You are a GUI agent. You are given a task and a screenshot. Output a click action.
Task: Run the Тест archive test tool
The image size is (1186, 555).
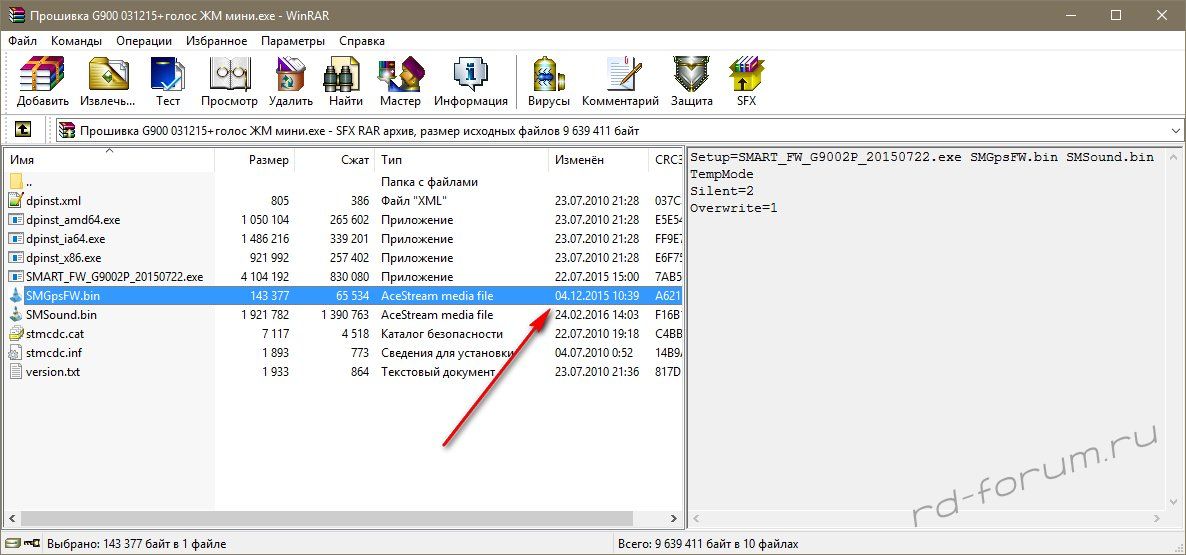168,82
